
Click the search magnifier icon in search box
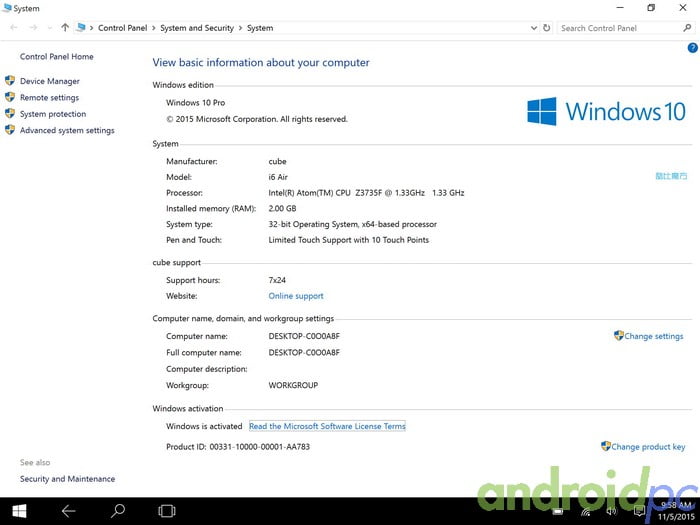687,28
